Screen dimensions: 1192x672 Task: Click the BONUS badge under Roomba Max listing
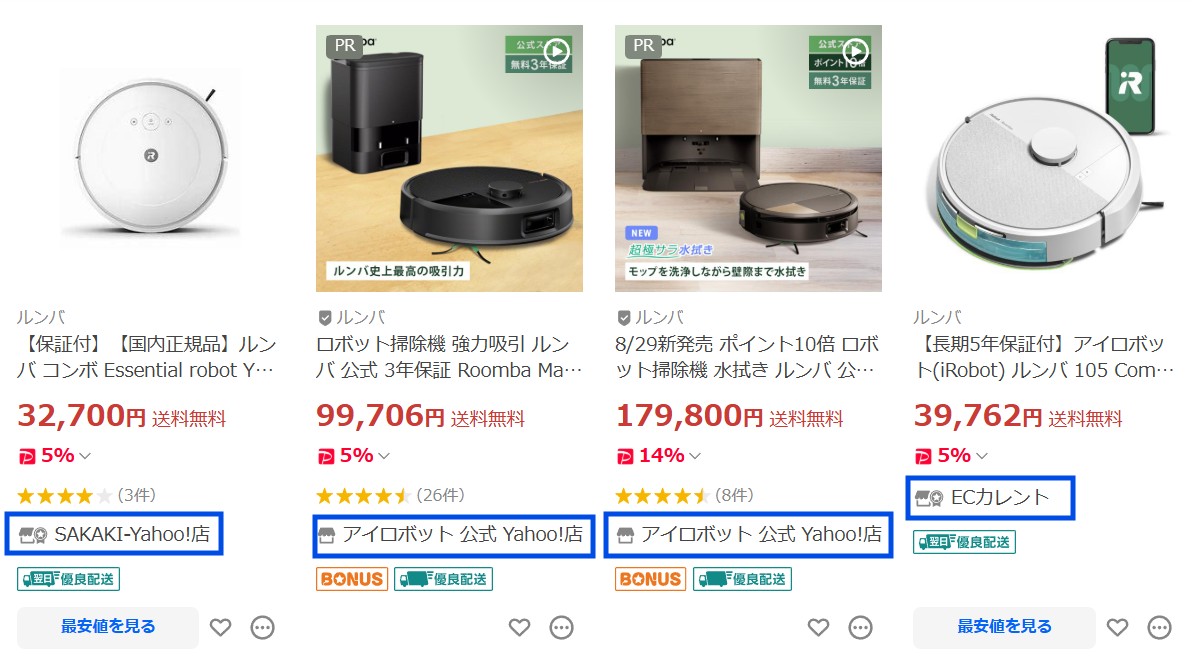click(351, 578)
